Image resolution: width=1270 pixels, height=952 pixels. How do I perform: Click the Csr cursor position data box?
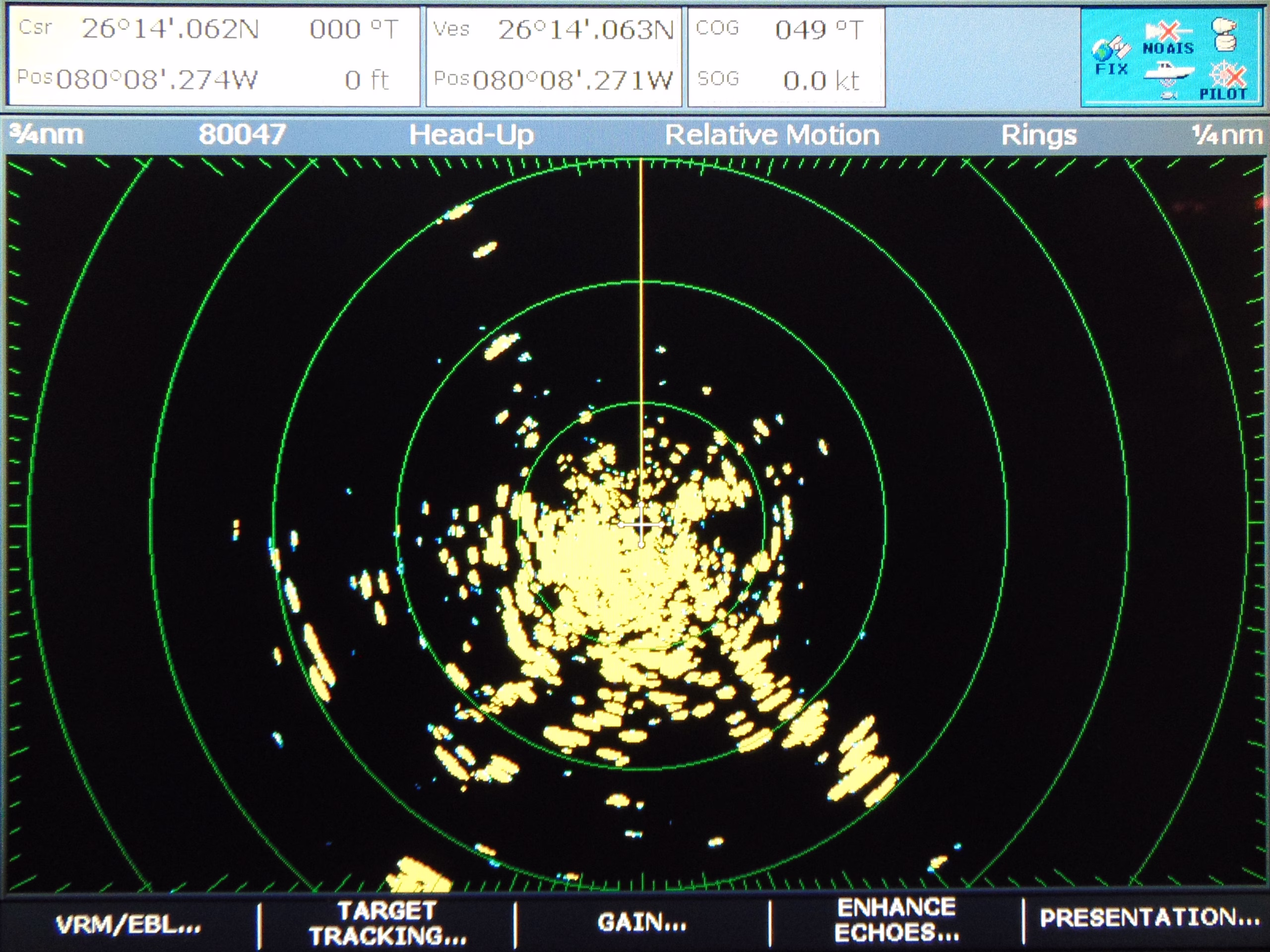[214, 56]
